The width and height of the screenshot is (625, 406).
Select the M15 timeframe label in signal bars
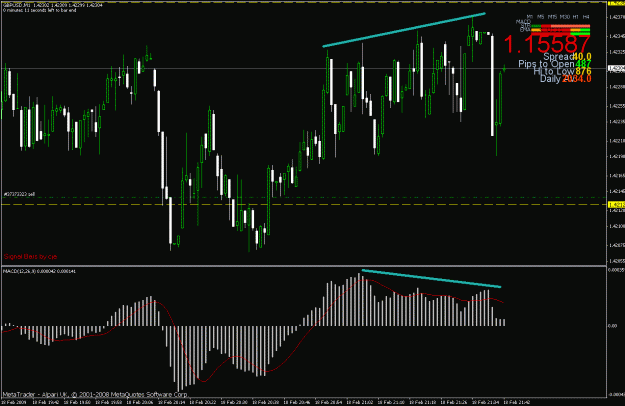point(552,17)
